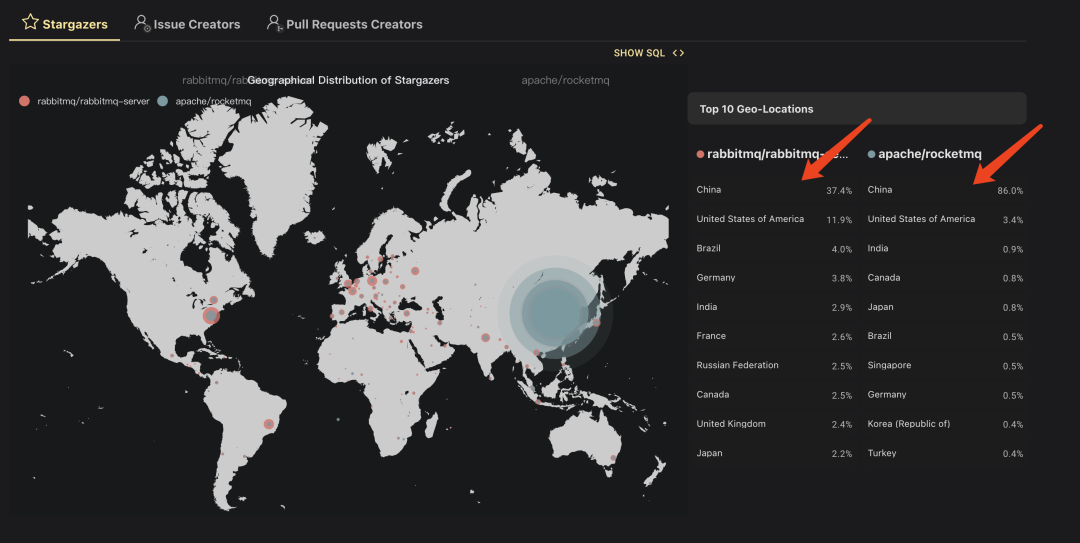This screenshot has height=543, width=1080.
Task: Click the rabbitmq/rabbitmq-server column heading
Action: coord(778,154)
